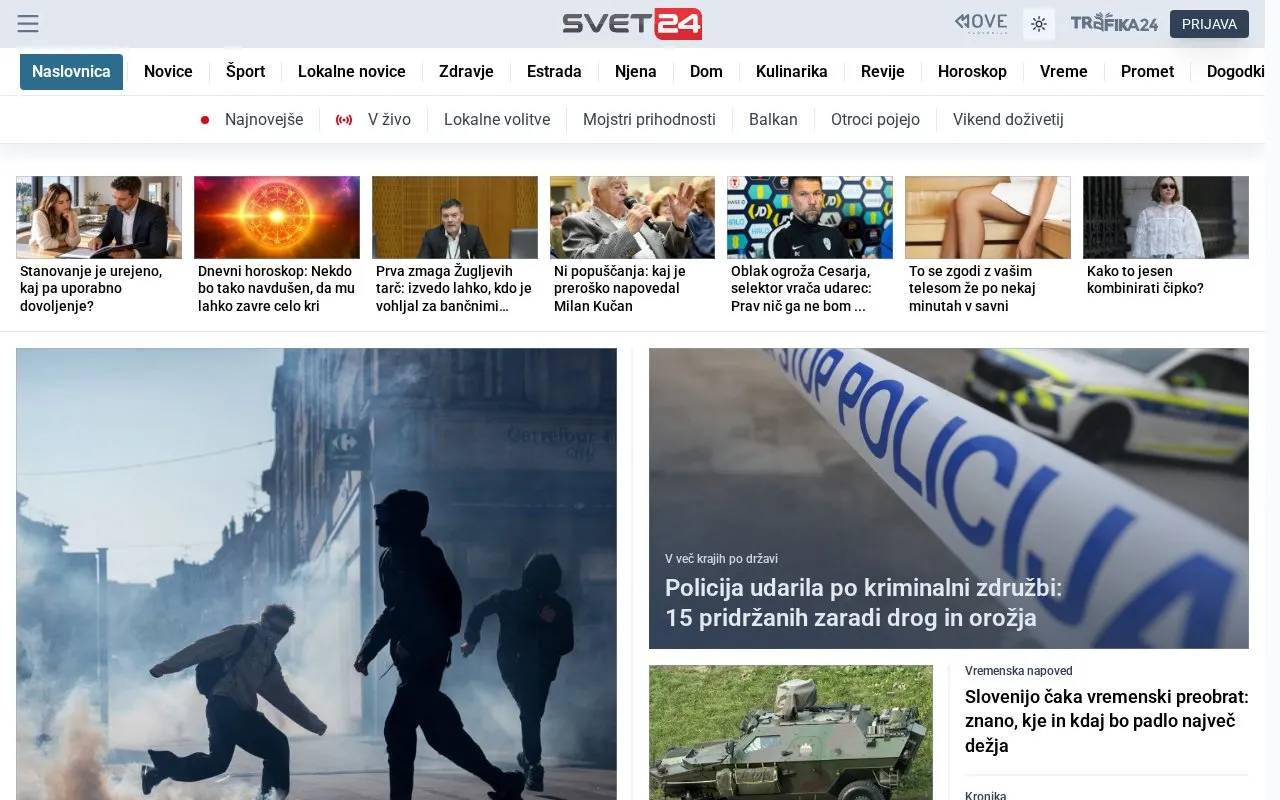
Task: Open the Milan Kučan article thumbnail
Action: pos(632,217)
